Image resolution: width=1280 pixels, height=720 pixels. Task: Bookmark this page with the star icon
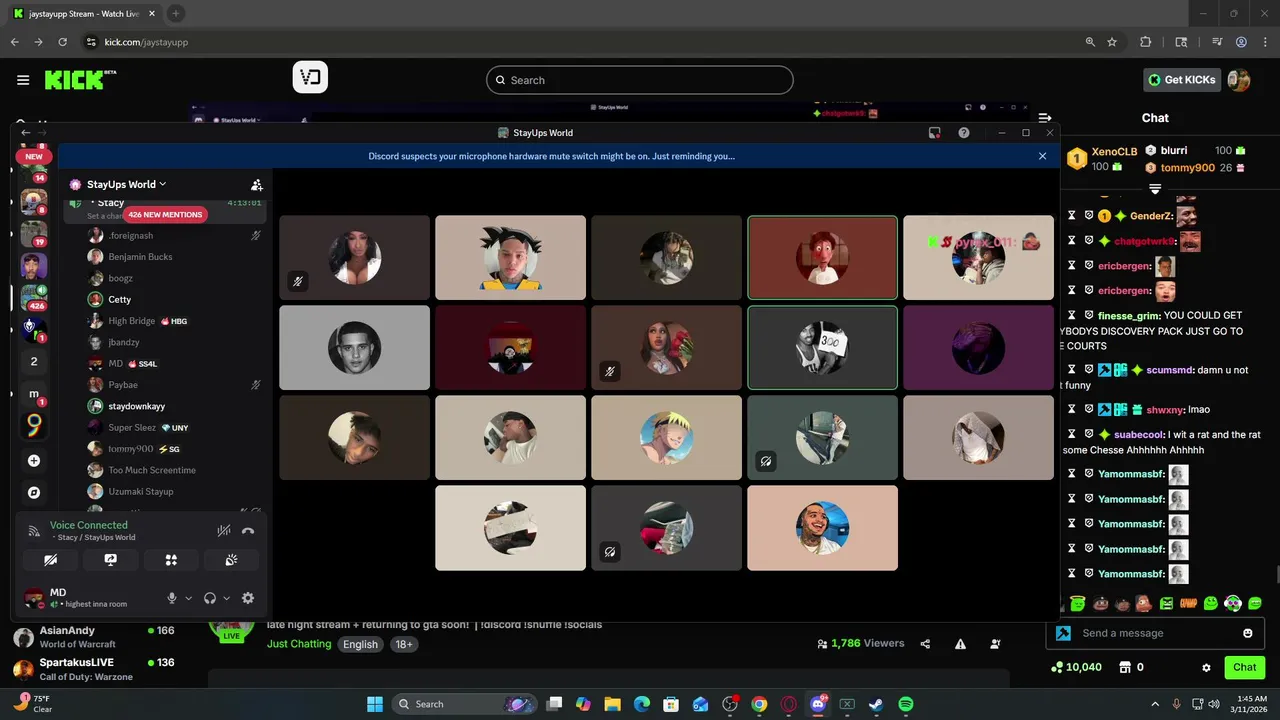coord(1112,42)
